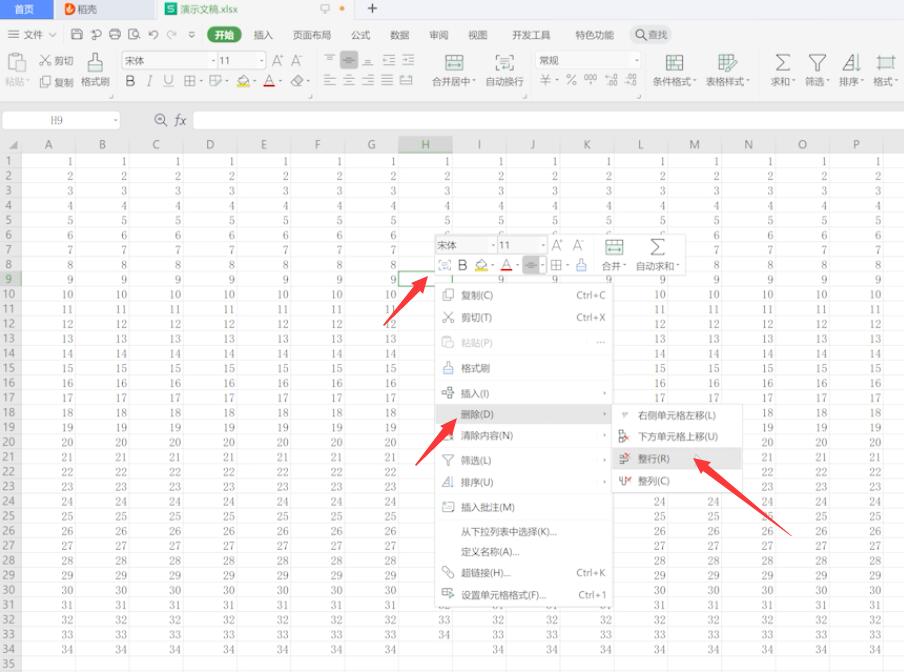Expand 清除内容(N) submenu
Image resolution: width=904 pixels, height=672 pixels.
(x=523, y=435)
